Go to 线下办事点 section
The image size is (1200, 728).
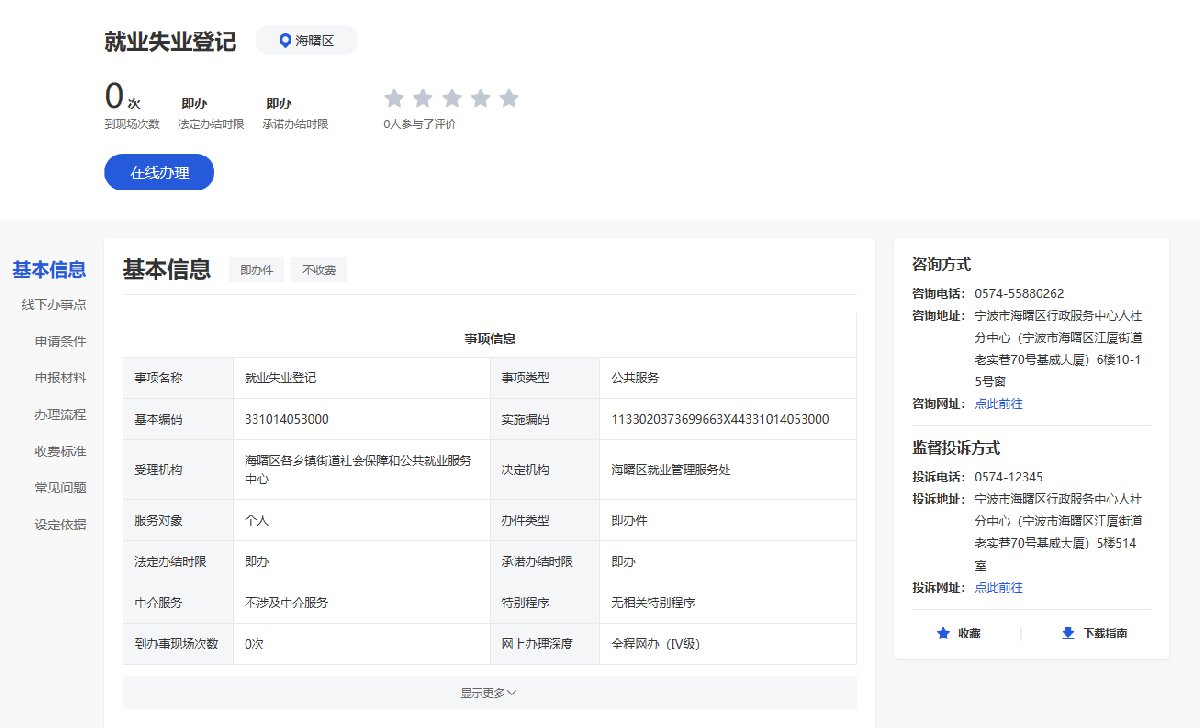click(54, 305)
